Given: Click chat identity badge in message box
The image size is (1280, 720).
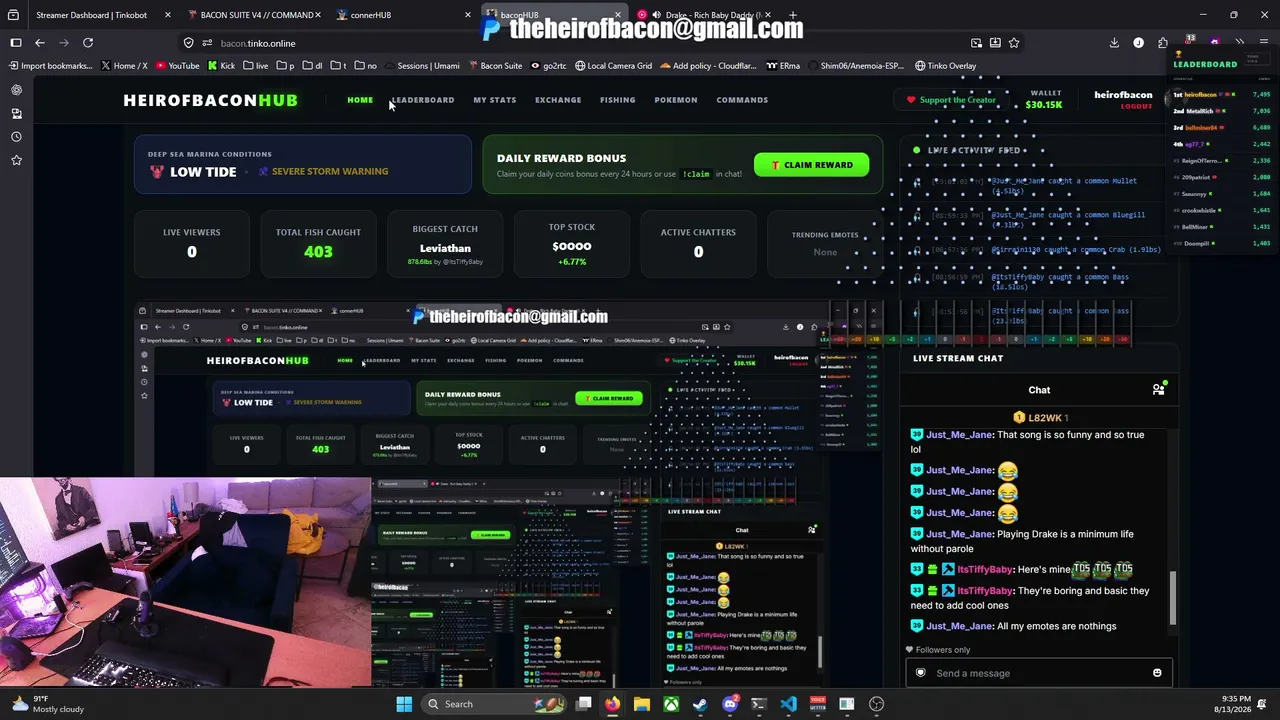Looking at the screenshot, I should click(921, 673).
